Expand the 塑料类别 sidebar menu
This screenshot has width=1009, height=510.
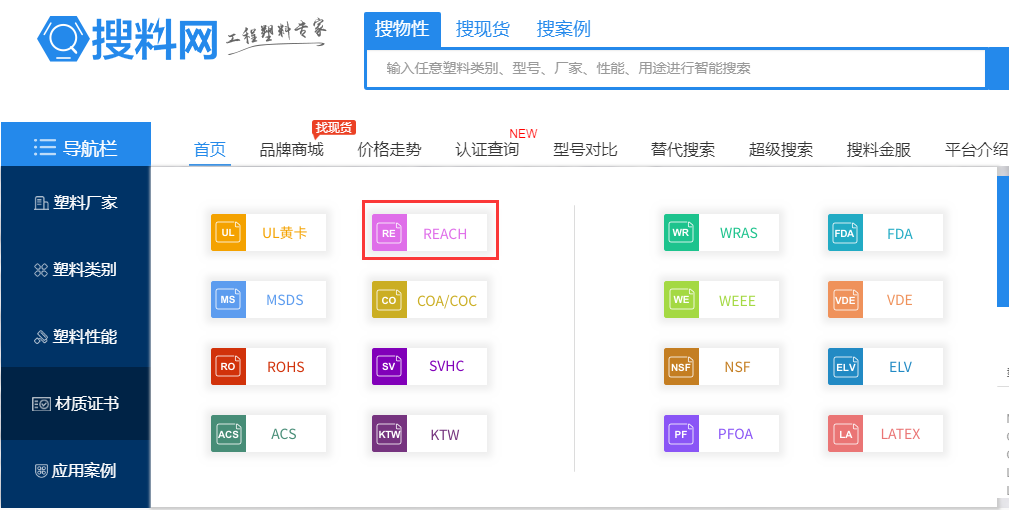75,270
